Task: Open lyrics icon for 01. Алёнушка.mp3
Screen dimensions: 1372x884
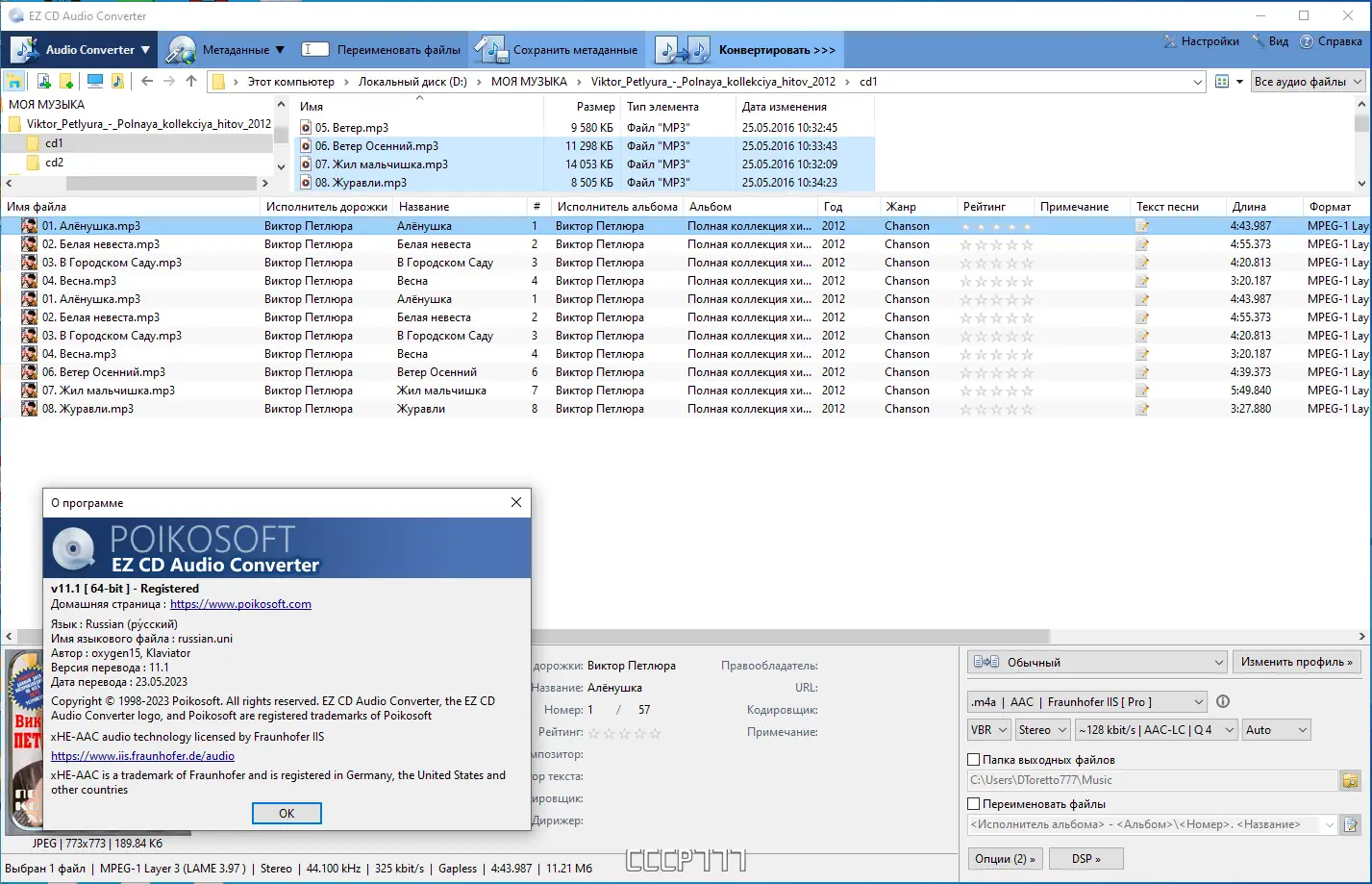Action: pos(1140,225)
